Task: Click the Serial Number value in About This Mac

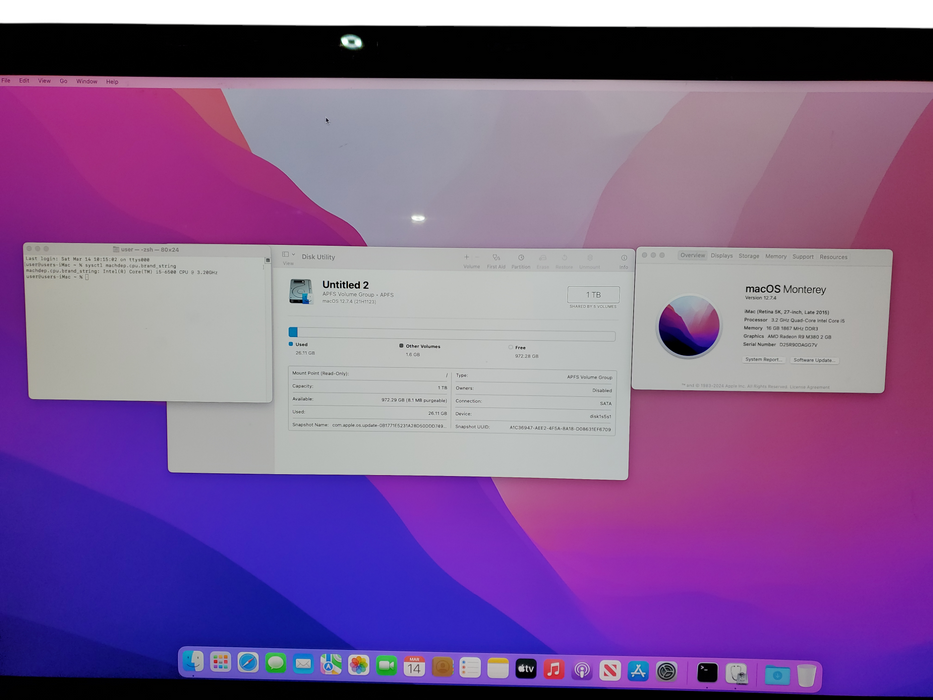Action: point(798,345)
